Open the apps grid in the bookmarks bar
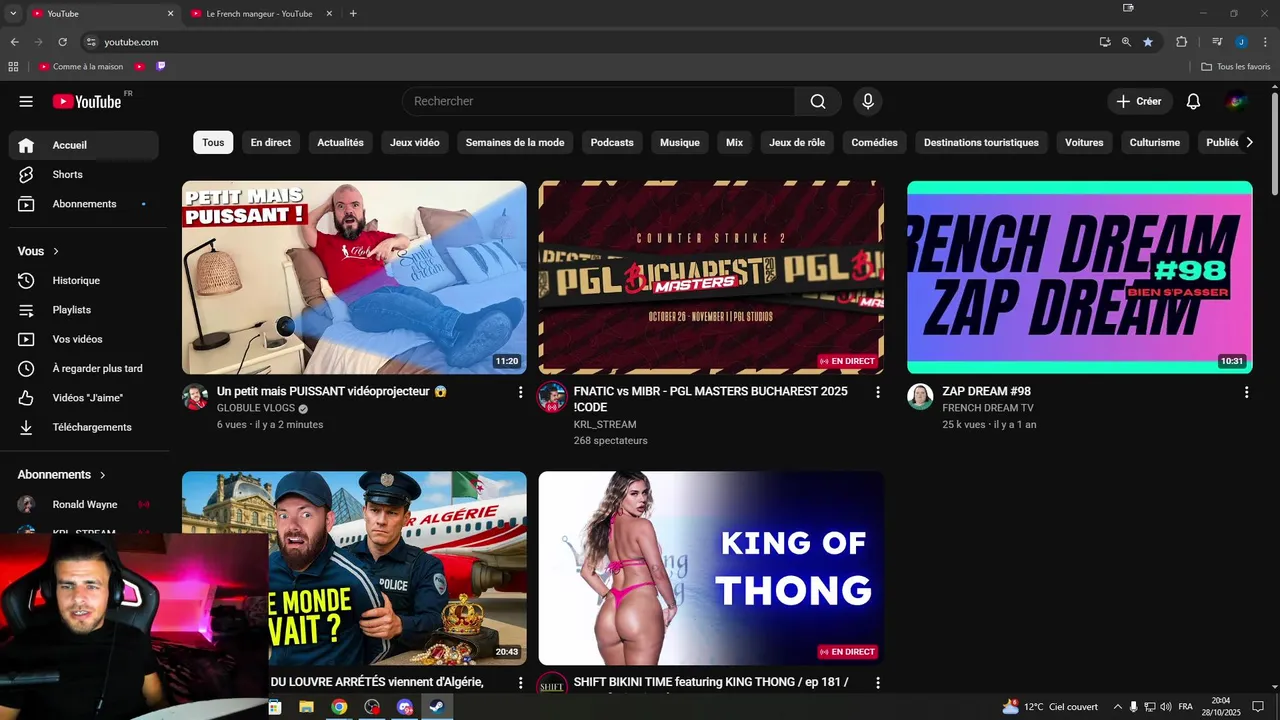The width and height of the screenshot is (1280, 720). pyautogui.click(x=13, y=66)
